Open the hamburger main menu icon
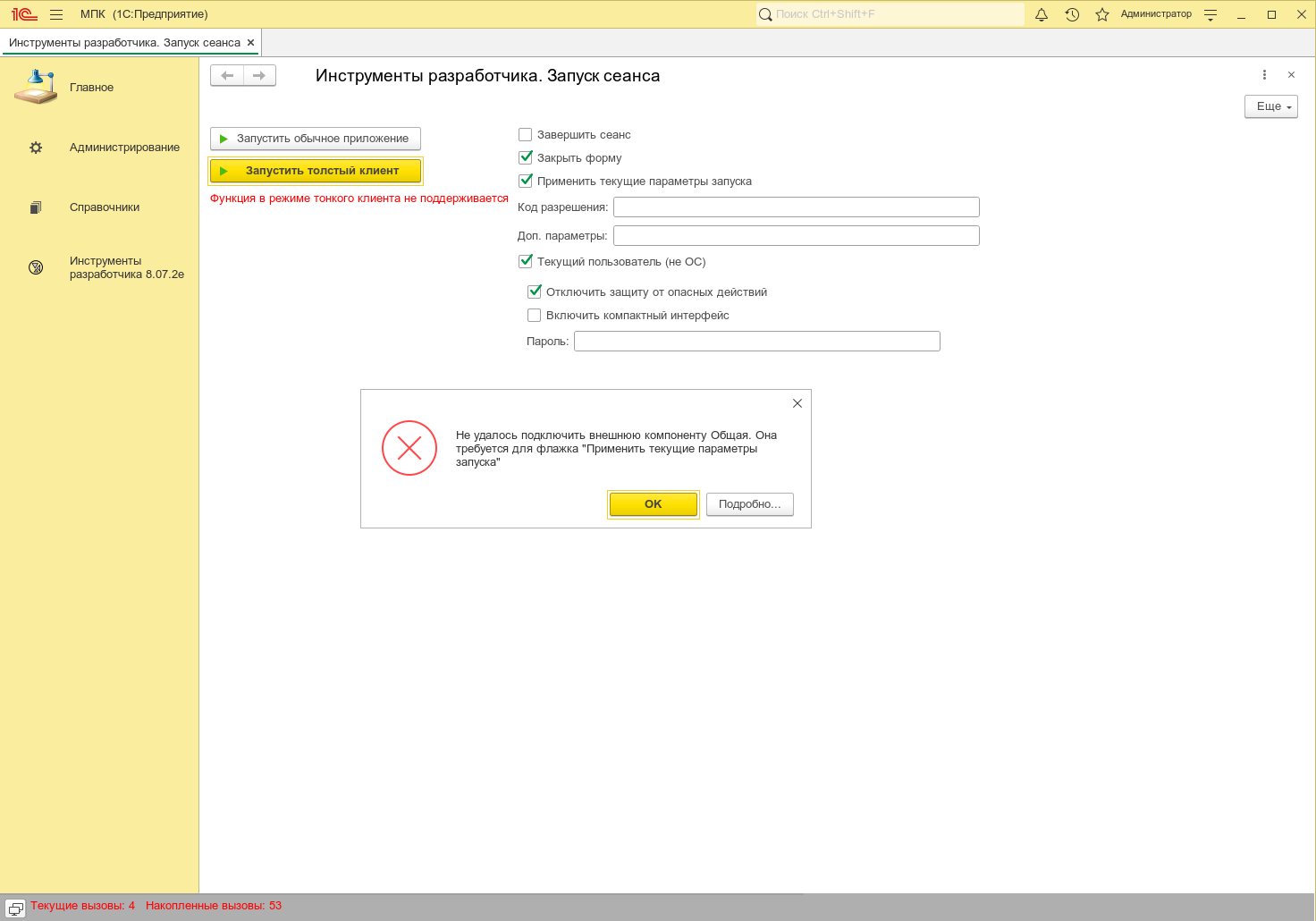 point(56,14)
